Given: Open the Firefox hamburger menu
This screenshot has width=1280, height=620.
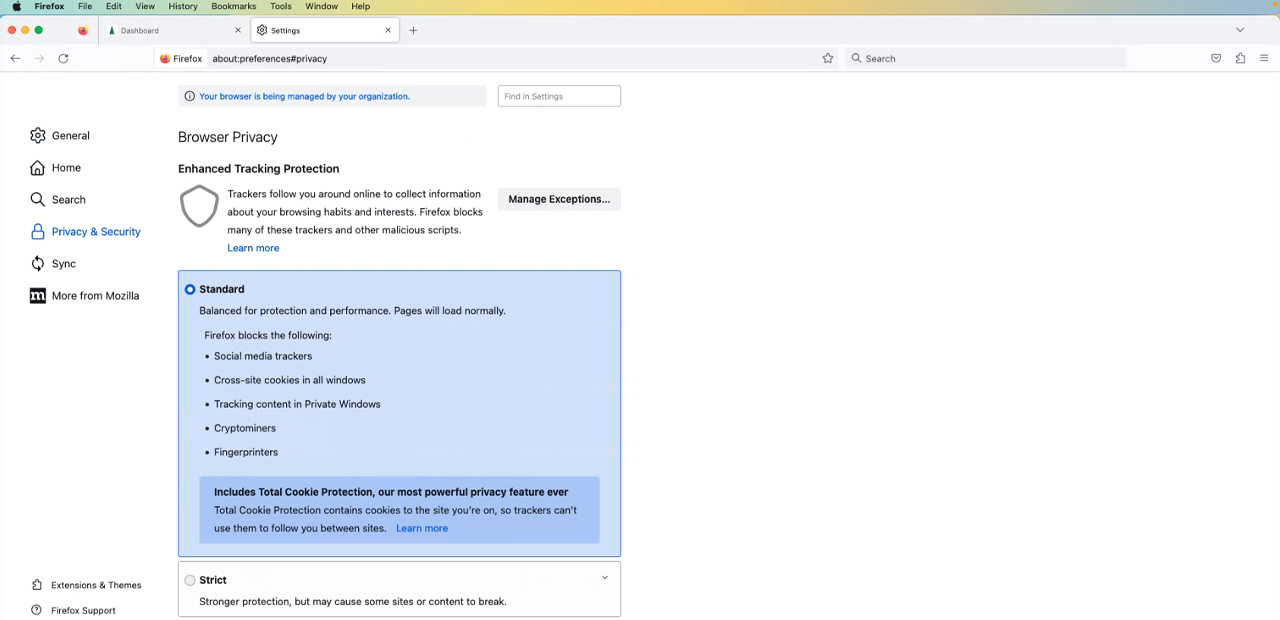Looking at the screenshot, I should pos(1264,58).
